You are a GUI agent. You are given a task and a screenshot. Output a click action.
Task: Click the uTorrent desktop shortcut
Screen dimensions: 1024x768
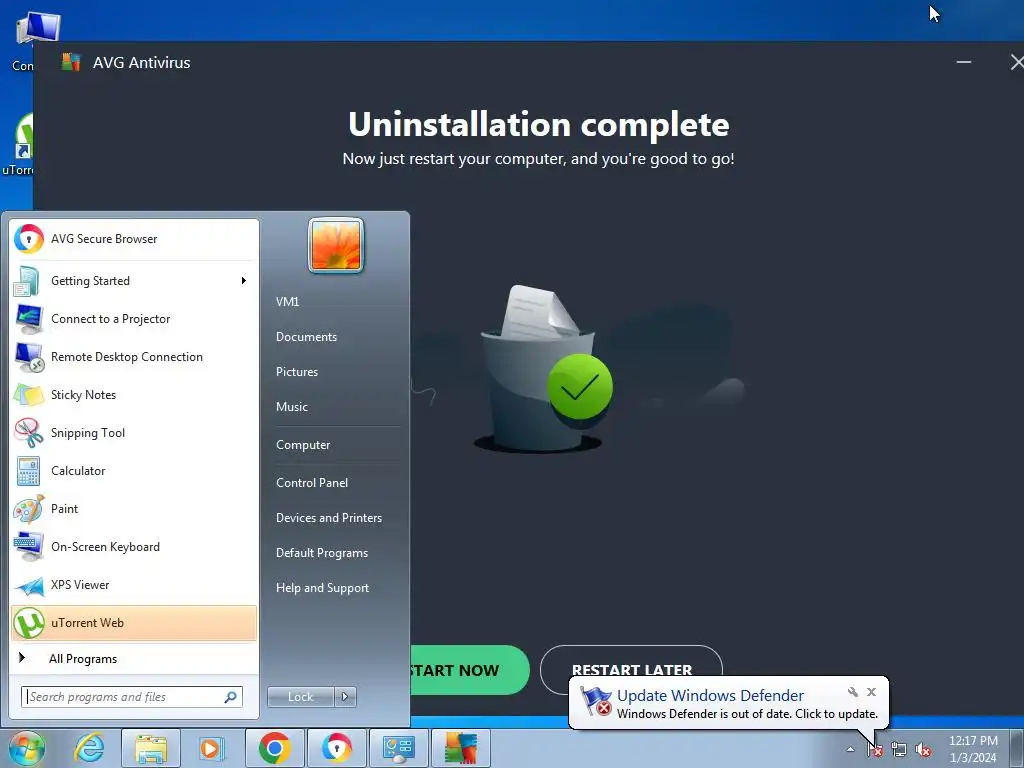pyautogui.click(x=18, y=145)
